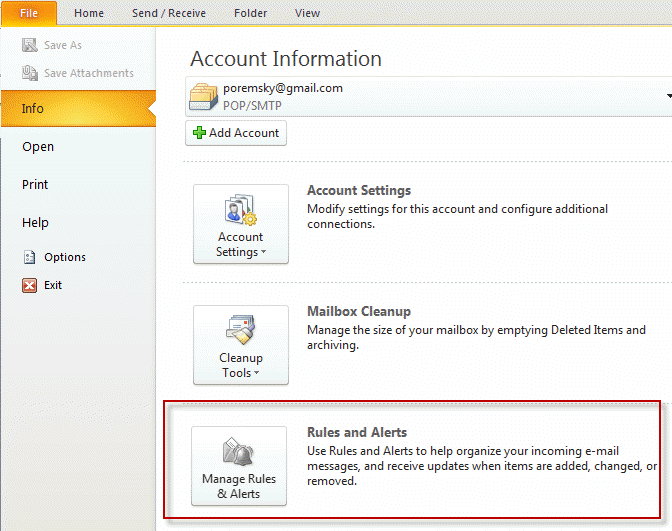This screenshot has height=531, width=672.
Task: Click the Options page icon
Action: [29, 257]
